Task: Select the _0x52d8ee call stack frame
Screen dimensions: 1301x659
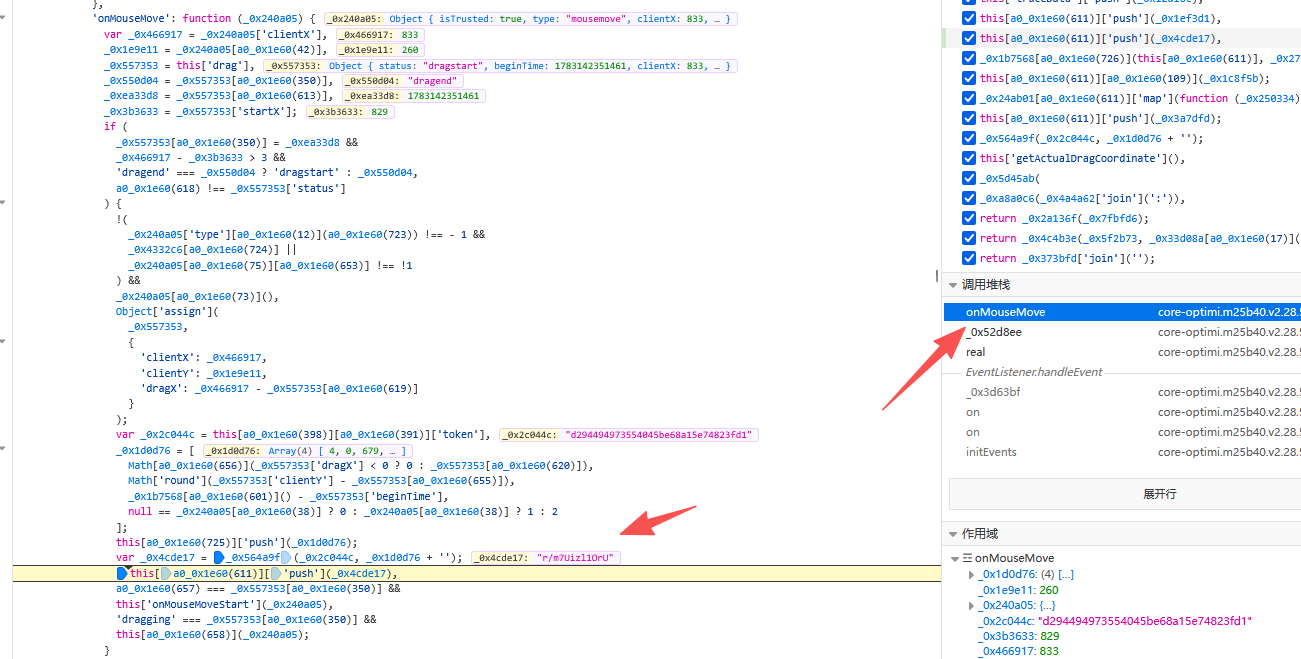Action: (1122, 332)
